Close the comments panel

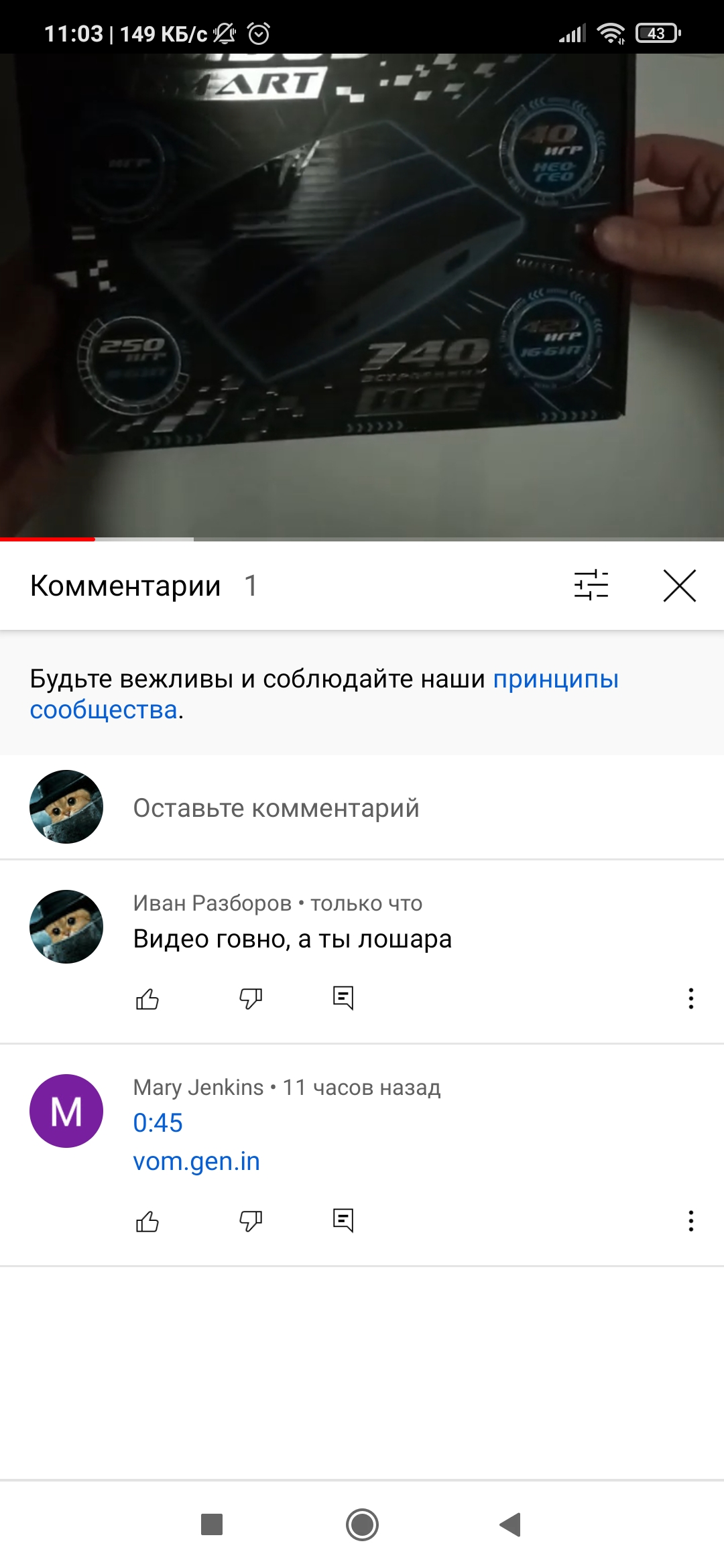pos(680,586)
